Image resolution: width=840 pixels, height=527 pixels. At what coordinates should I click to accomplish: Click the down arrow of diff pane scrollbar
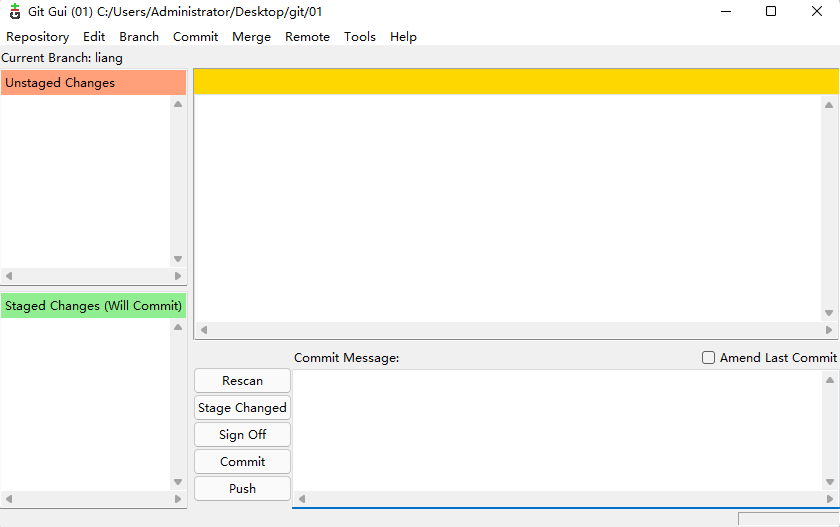point(829,313)
